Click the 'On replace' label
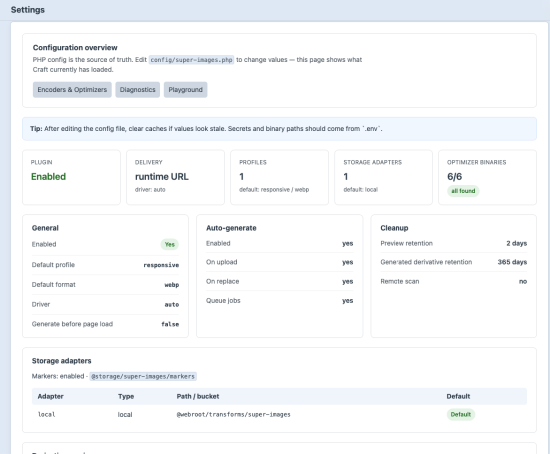Image resolution: width=550 pixels, height=454 pixels. 222,281
